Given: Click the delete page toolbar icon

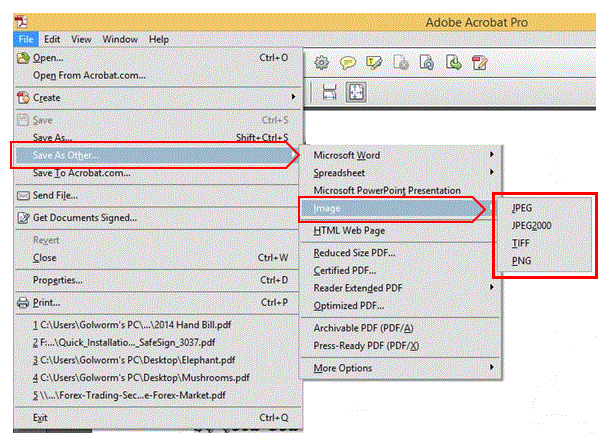Looking at the screenshot, I should pos(401,63).
